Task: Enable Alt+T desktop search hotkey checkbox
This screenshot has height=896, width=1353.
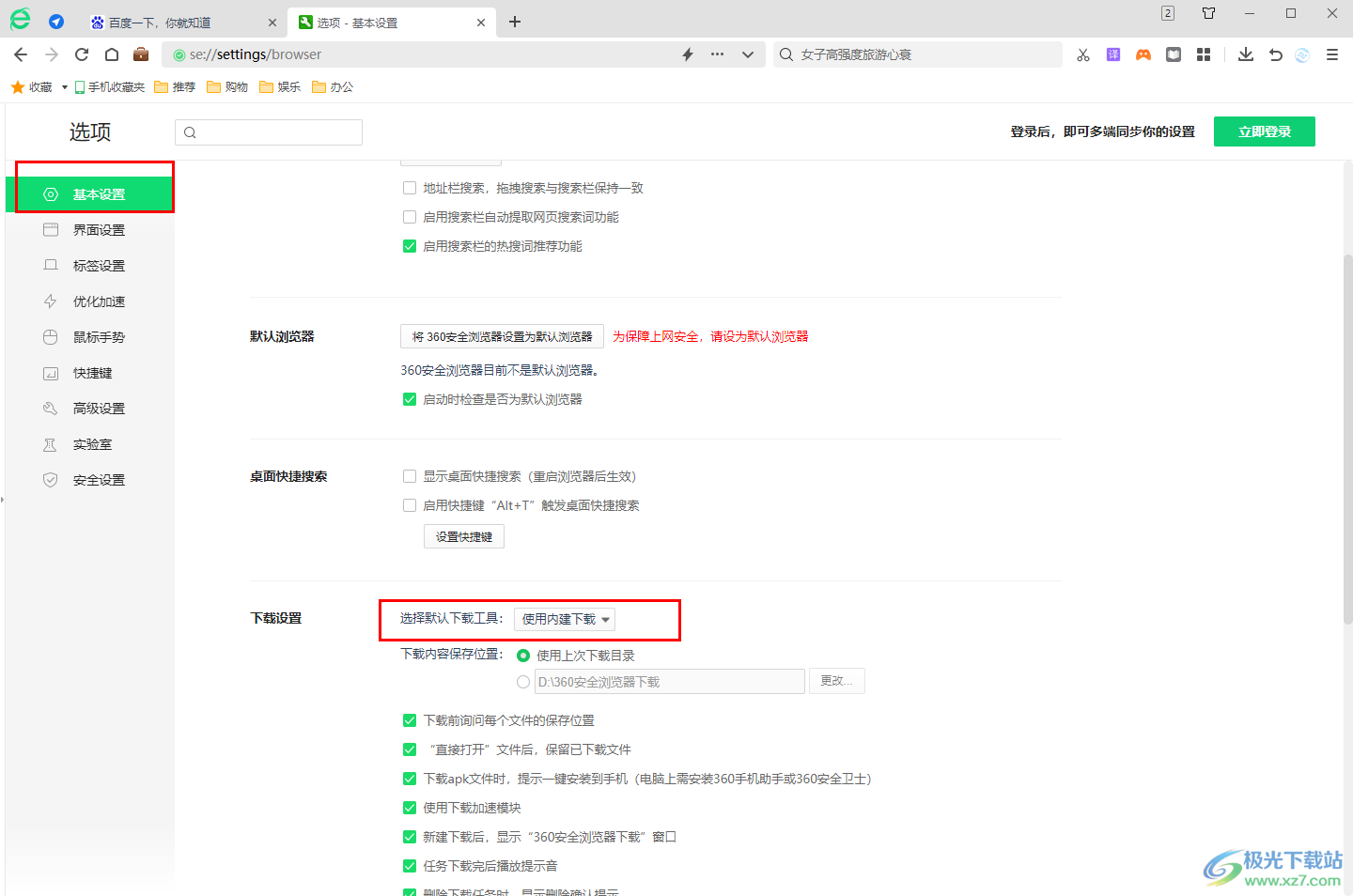Action: 410,505
